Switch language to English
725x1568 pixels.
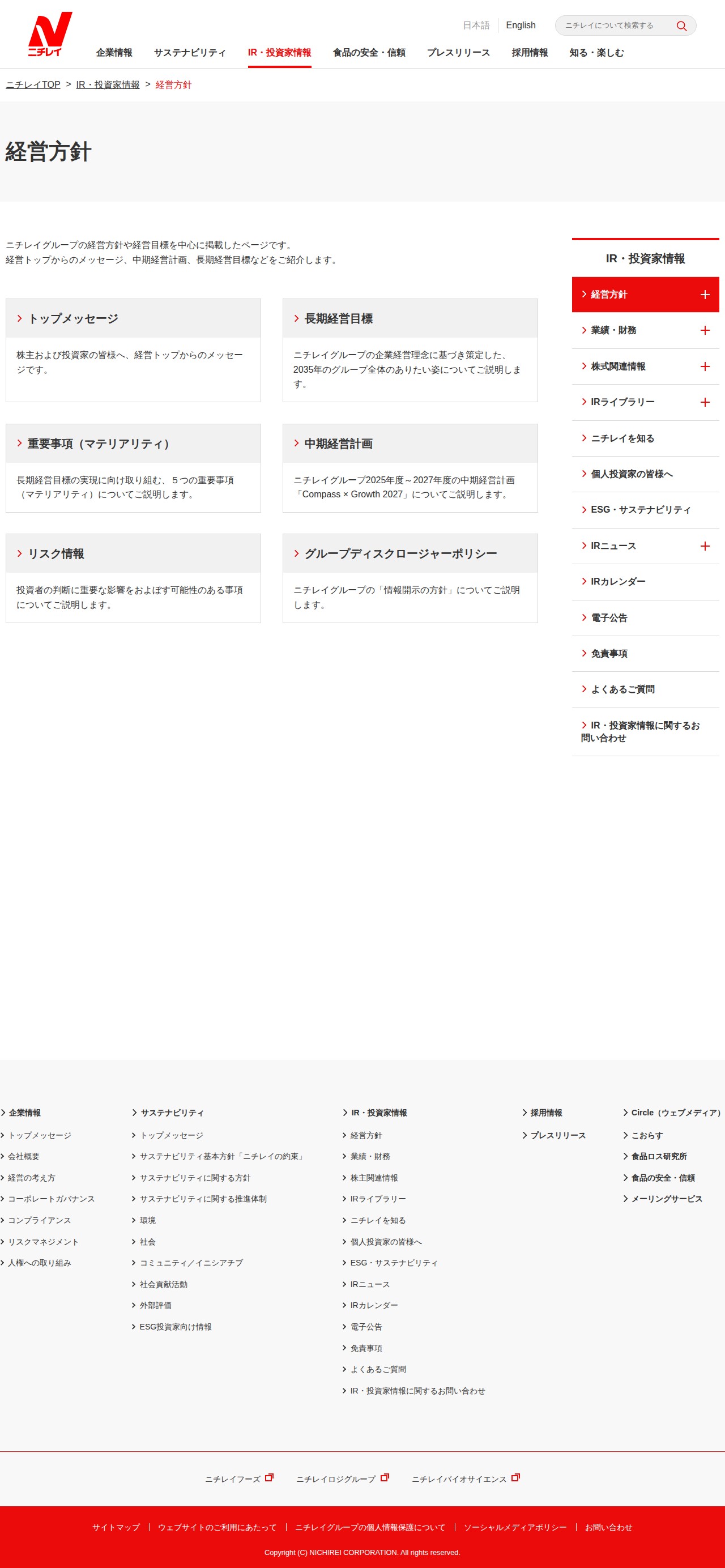(521, 25)
